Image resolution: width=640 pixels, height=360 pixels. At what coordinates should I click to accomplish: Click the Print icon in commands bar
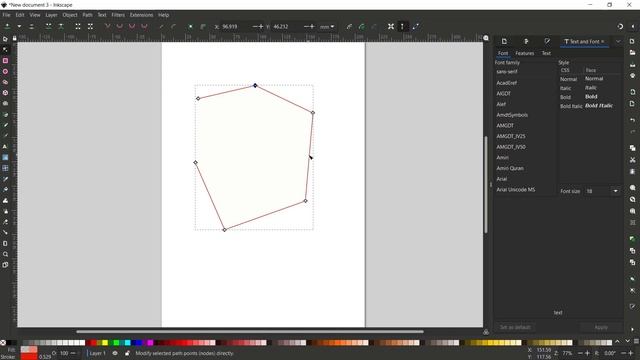[632, 76]
